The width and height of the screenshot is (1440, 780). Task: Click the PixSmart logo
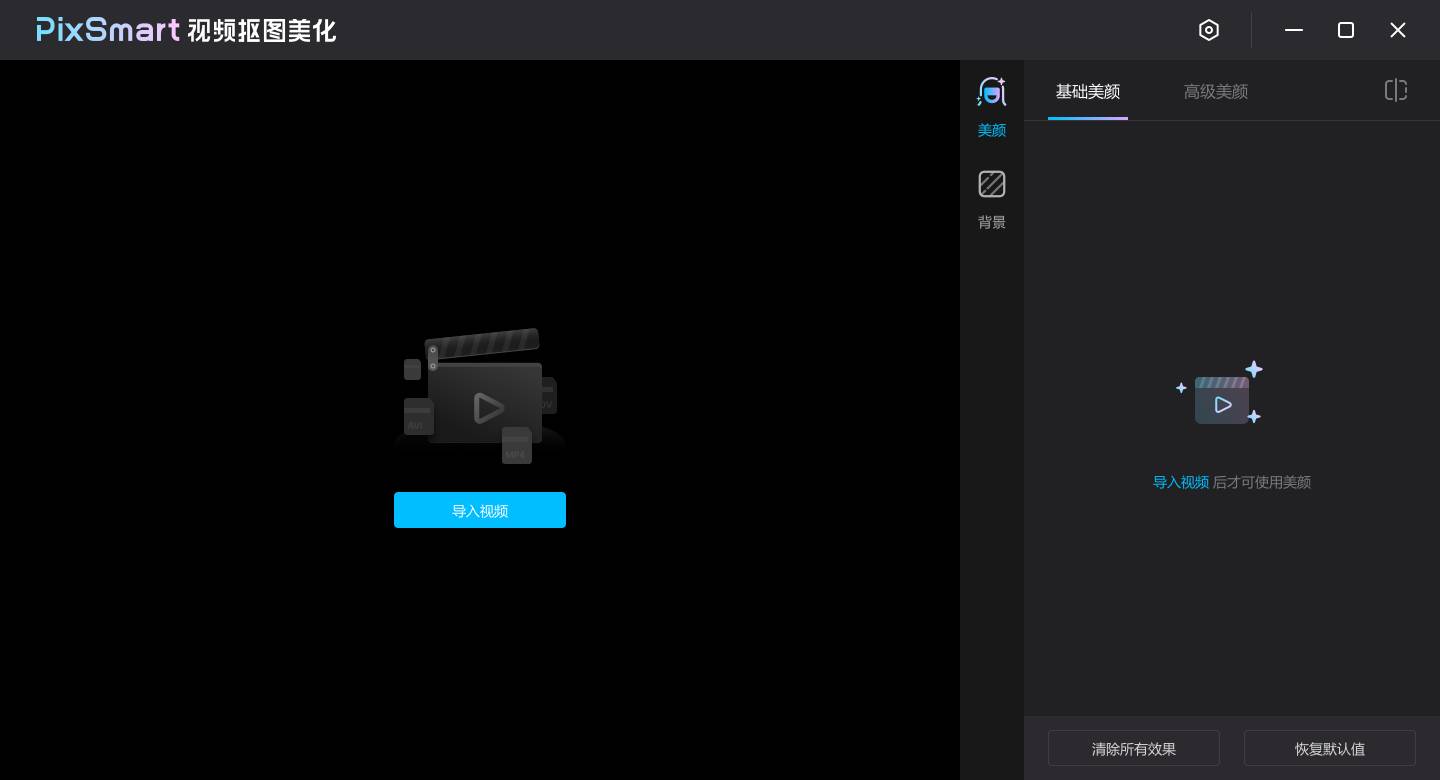point(107,30)
